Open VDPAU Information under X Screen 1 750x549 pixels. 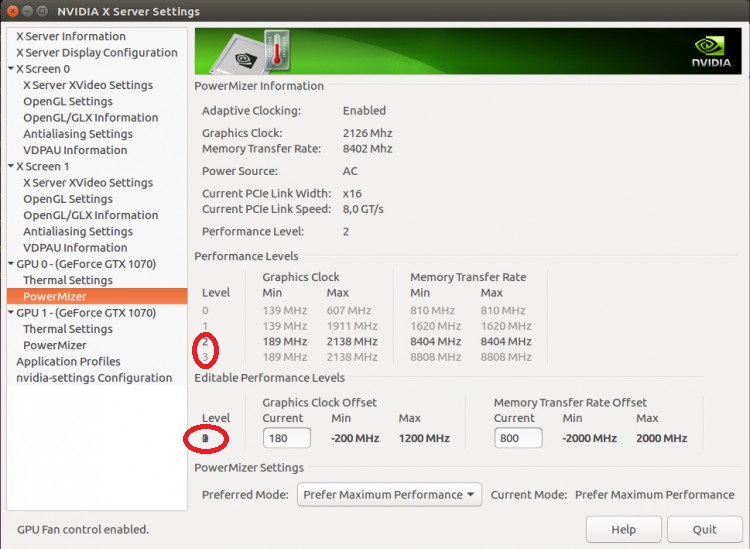75,248
